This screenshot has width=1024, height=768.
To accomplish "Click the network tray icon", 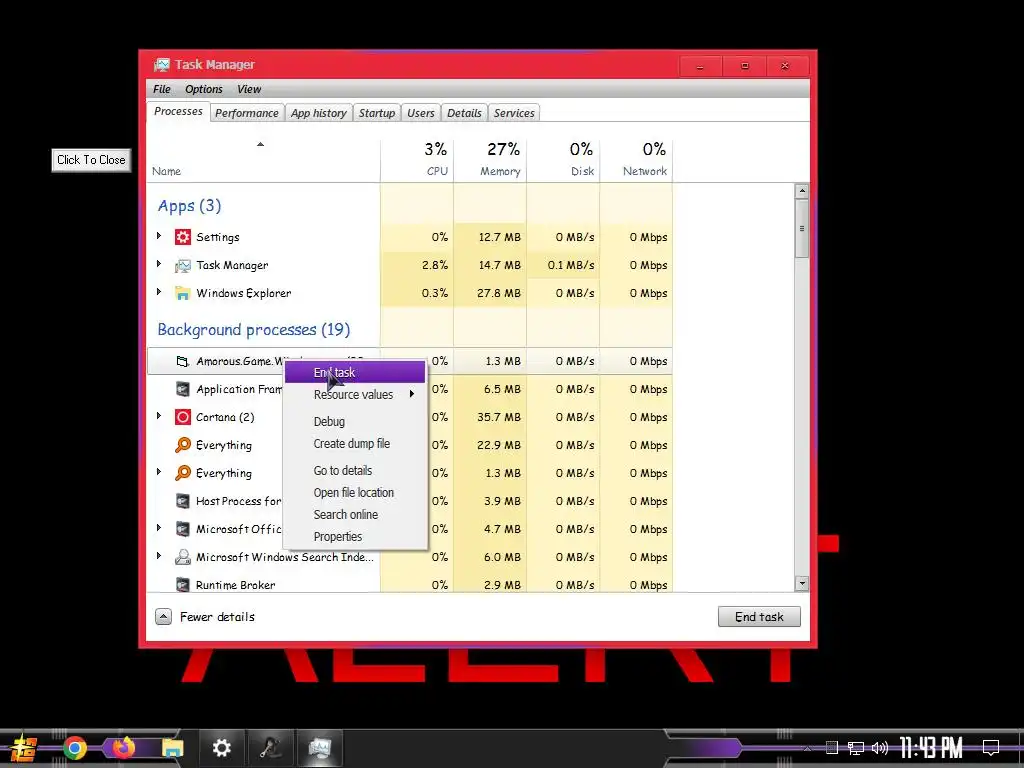I will point(856,748).
